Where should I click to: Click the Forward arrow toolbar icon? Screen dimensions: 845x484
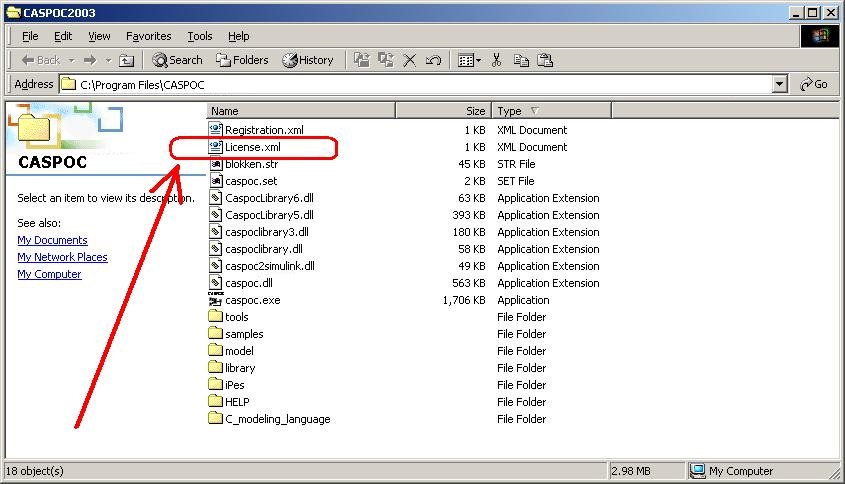[x=90, y=60]
